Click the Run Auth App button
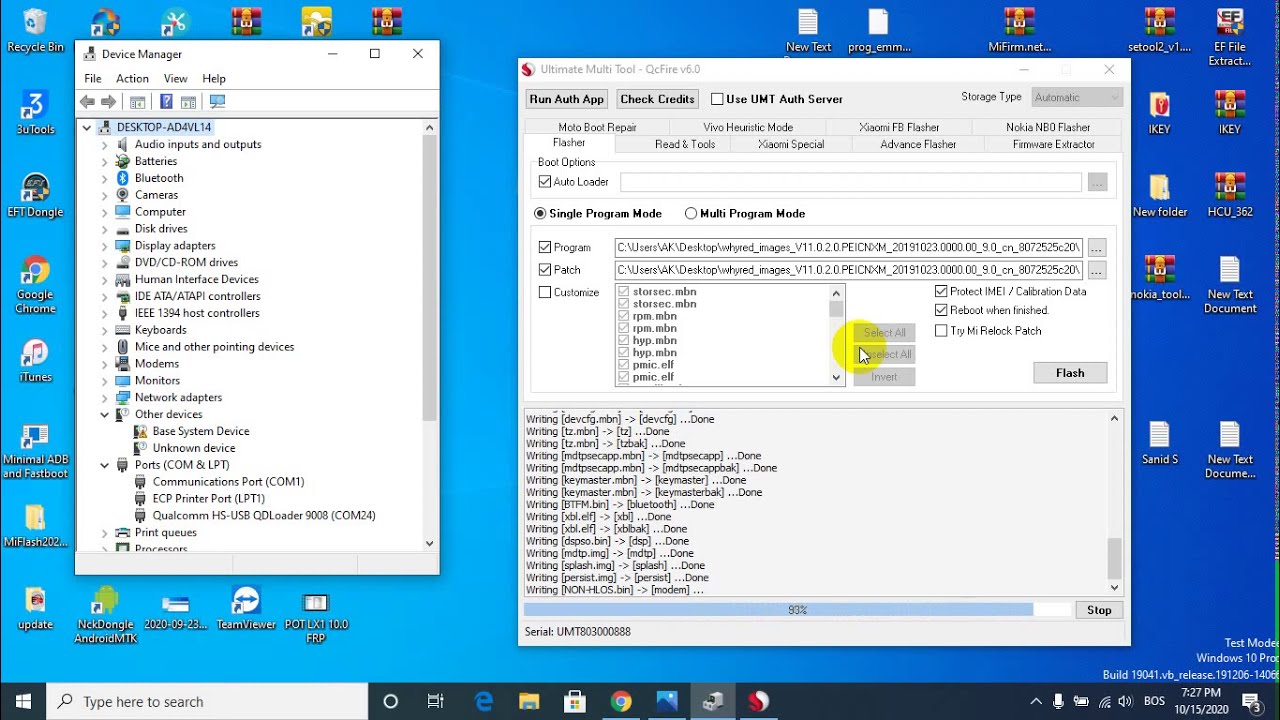Viewport: 1280px width, 720px height. pos(567,99)
